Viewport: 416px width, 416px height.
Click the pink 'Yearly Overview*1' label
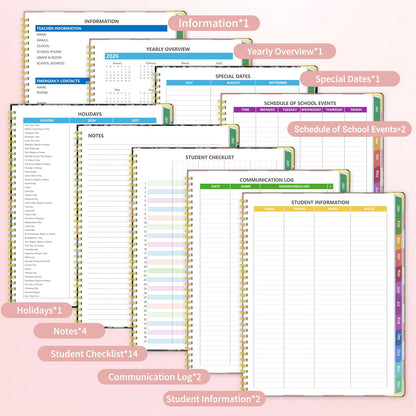click(284, 51)
